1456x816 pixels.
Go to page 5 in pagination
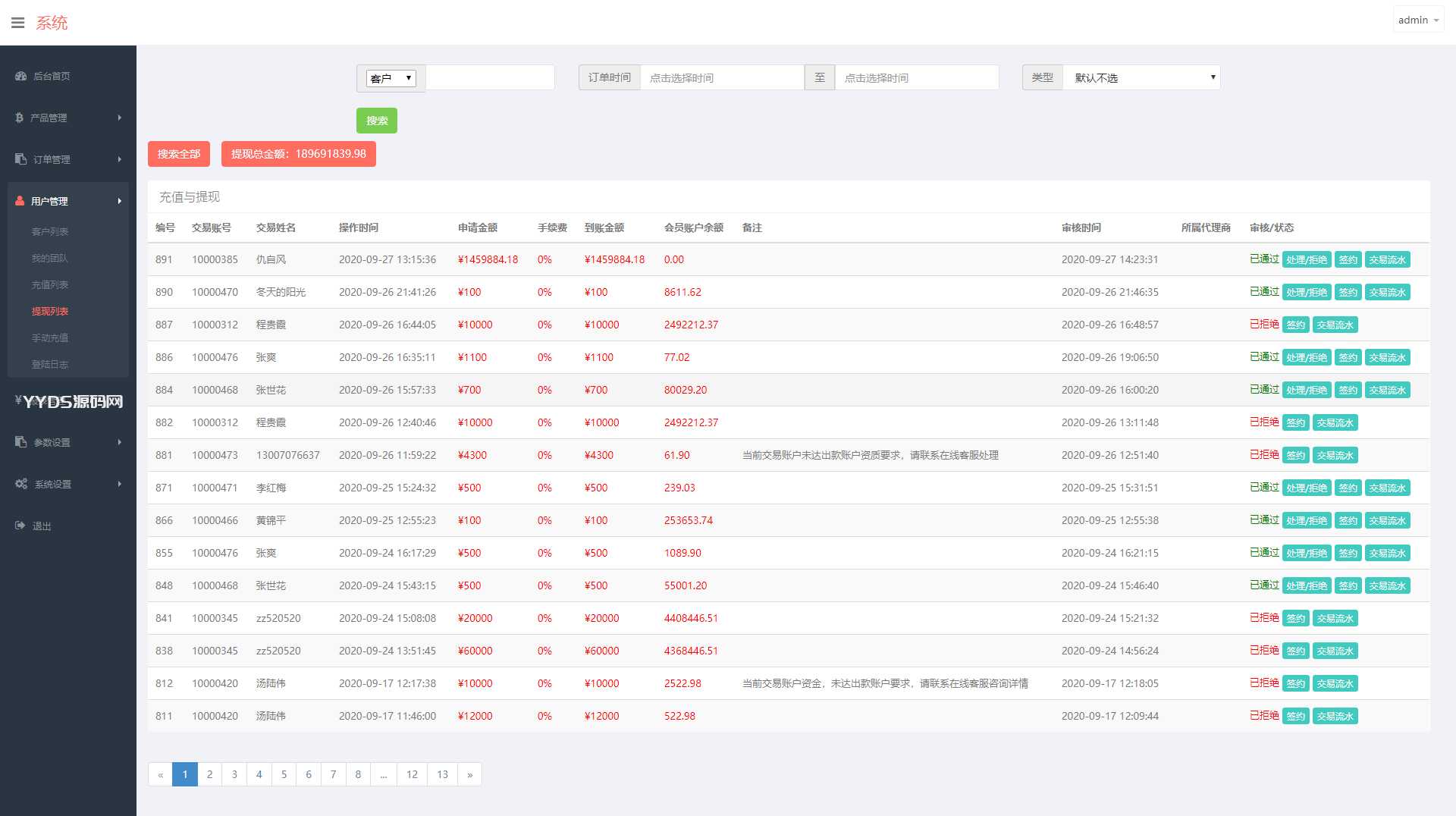pos(284,774)
